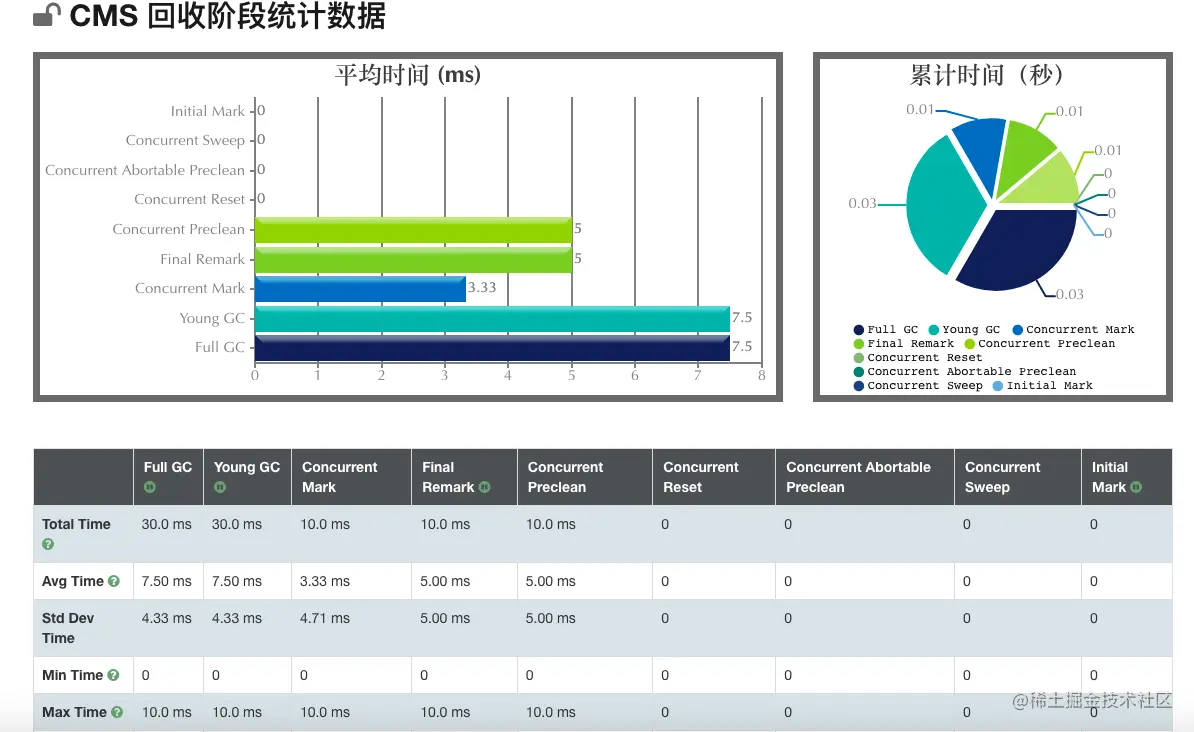The image size is (1194, 732).
Task: Toggle Concurrent Abortable Preclean legend entry
Action: point(965,372)
